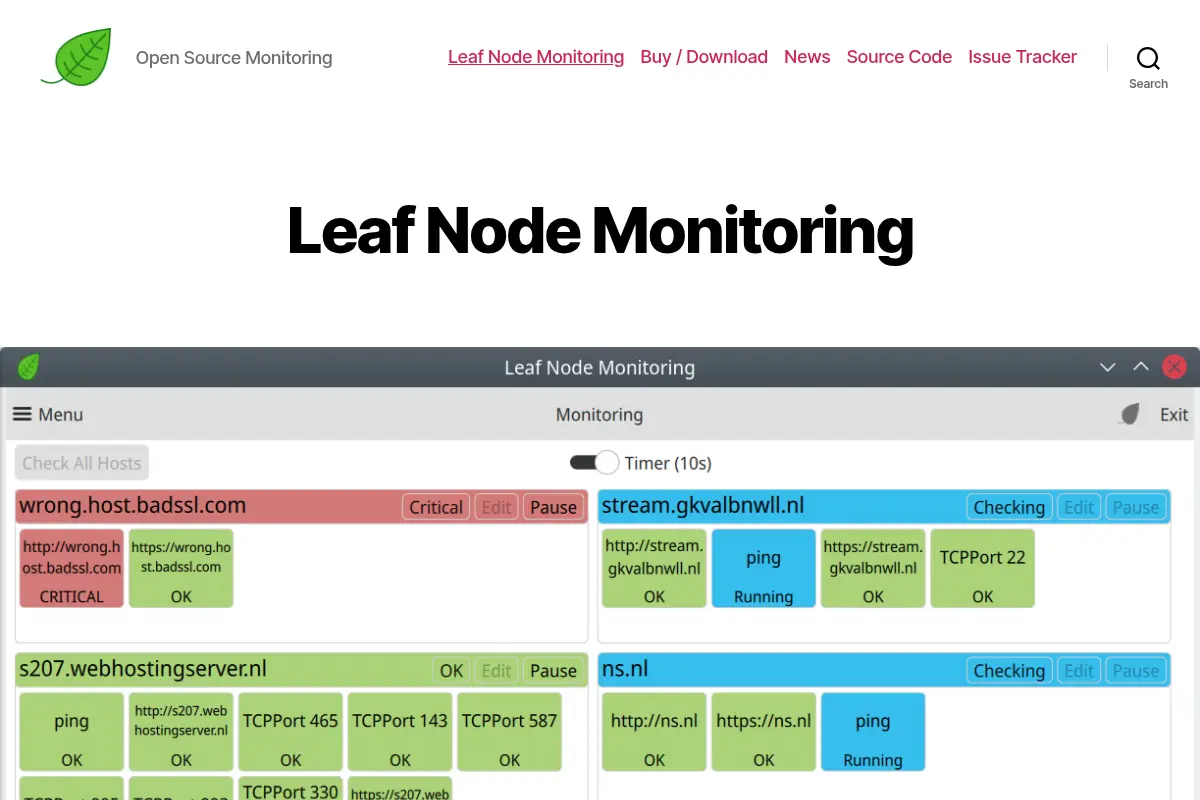The width and height of the screenshot is (1200, 800).
Task: Click Exit in the app toolbar
Action: point(1174,414)
